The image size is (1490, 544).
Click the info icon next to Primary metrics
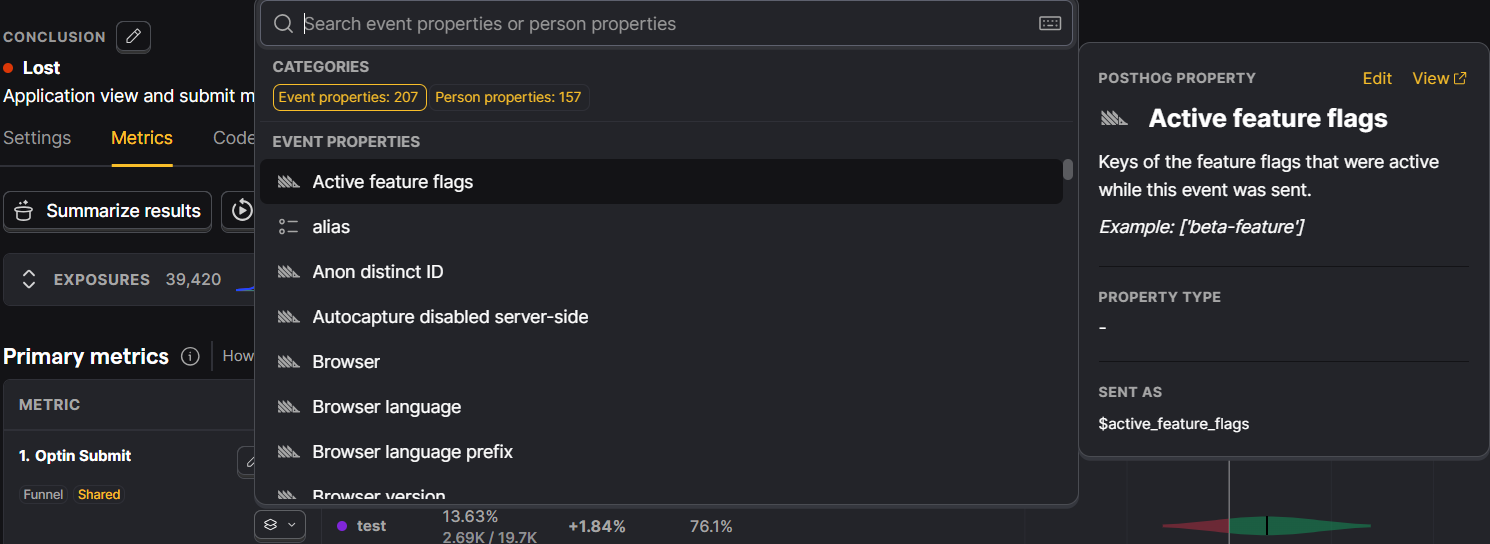190,357
